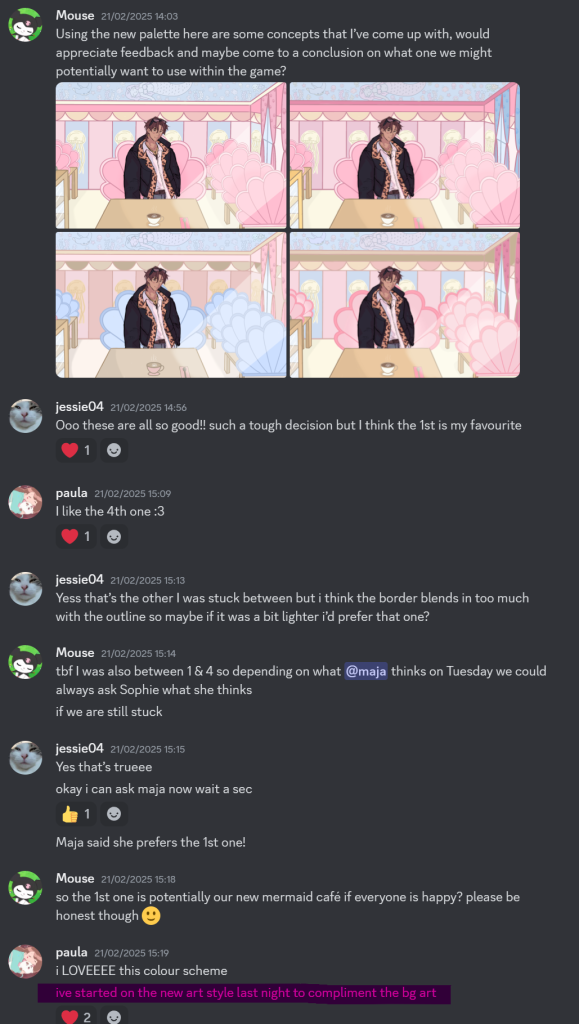The image size is (579, 1024).
Task: Click the username paula at 15:19
Action: click(x=72, y=952)
